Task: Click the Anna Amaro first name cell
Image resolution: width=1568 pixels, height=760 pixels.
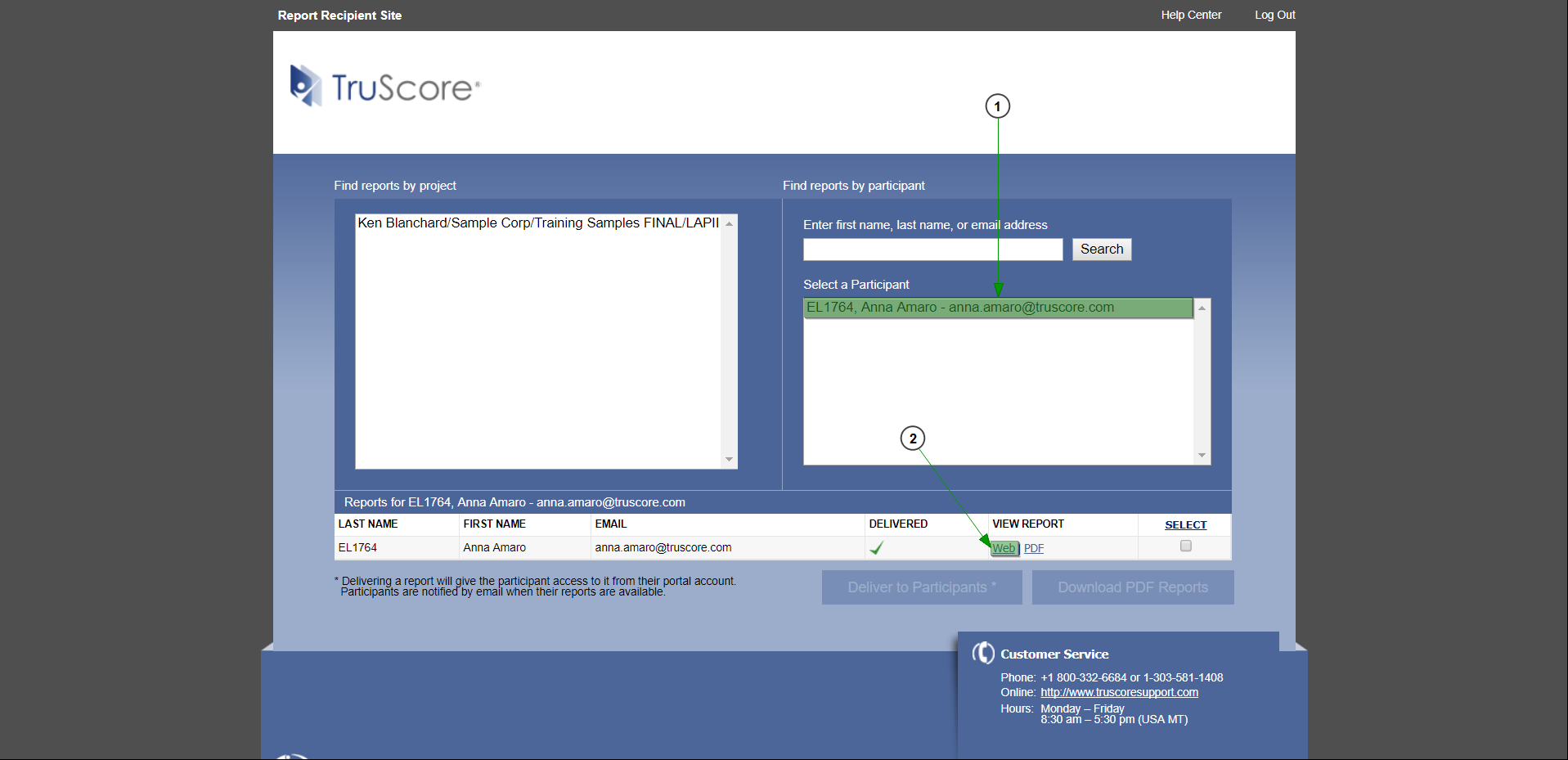Action: pos(494,548)
